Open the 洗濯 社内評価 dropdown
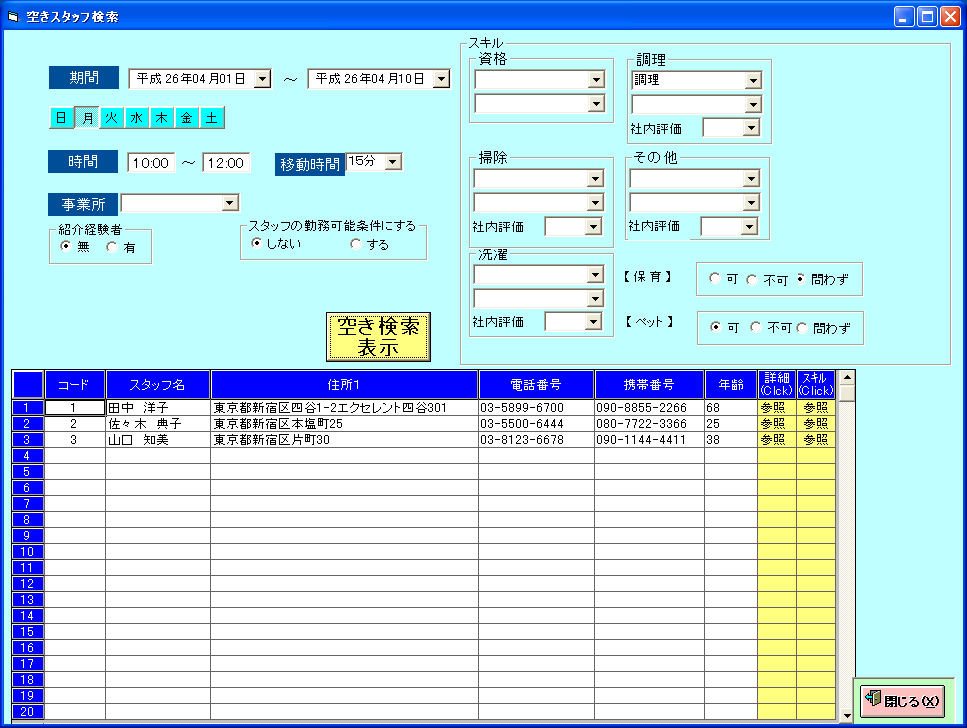Screen dimensions: 967x728 click(x=593, y=321)
